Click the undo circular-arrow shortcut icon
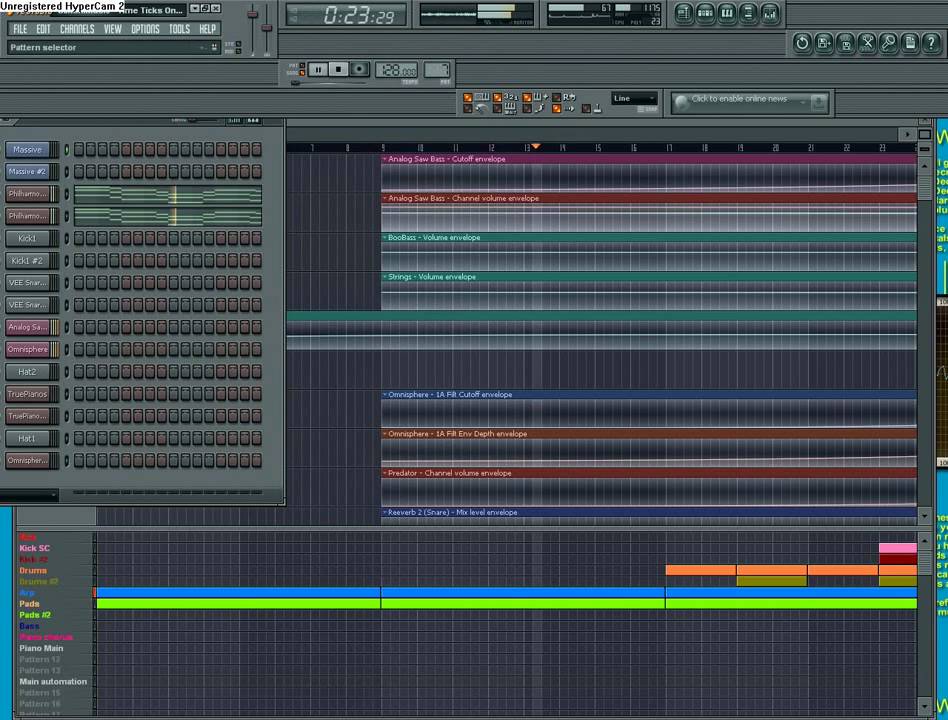 (x=802, y=43)
